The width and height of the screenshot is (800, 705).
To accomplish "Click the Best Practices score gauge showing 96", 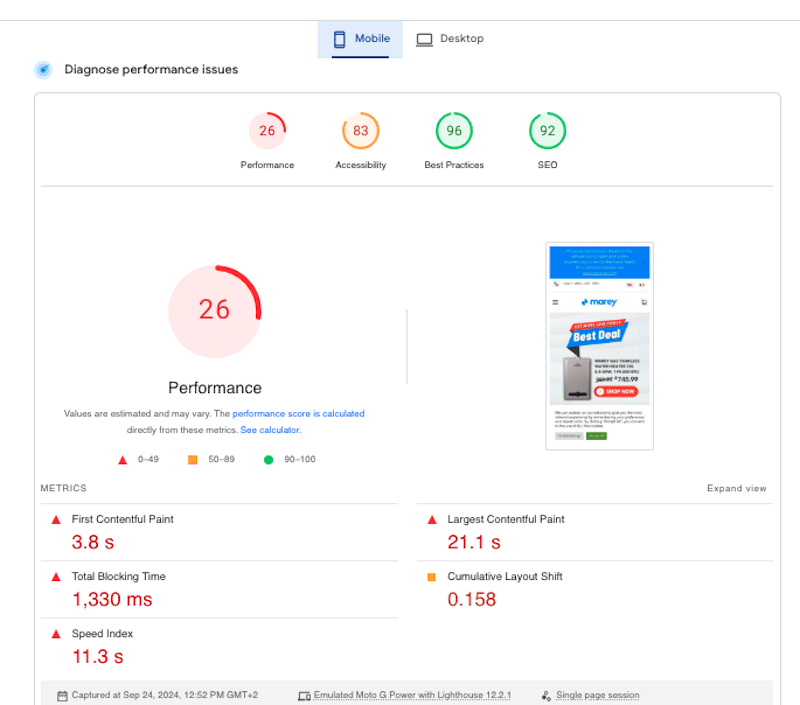I will click(x=454, y=130).
